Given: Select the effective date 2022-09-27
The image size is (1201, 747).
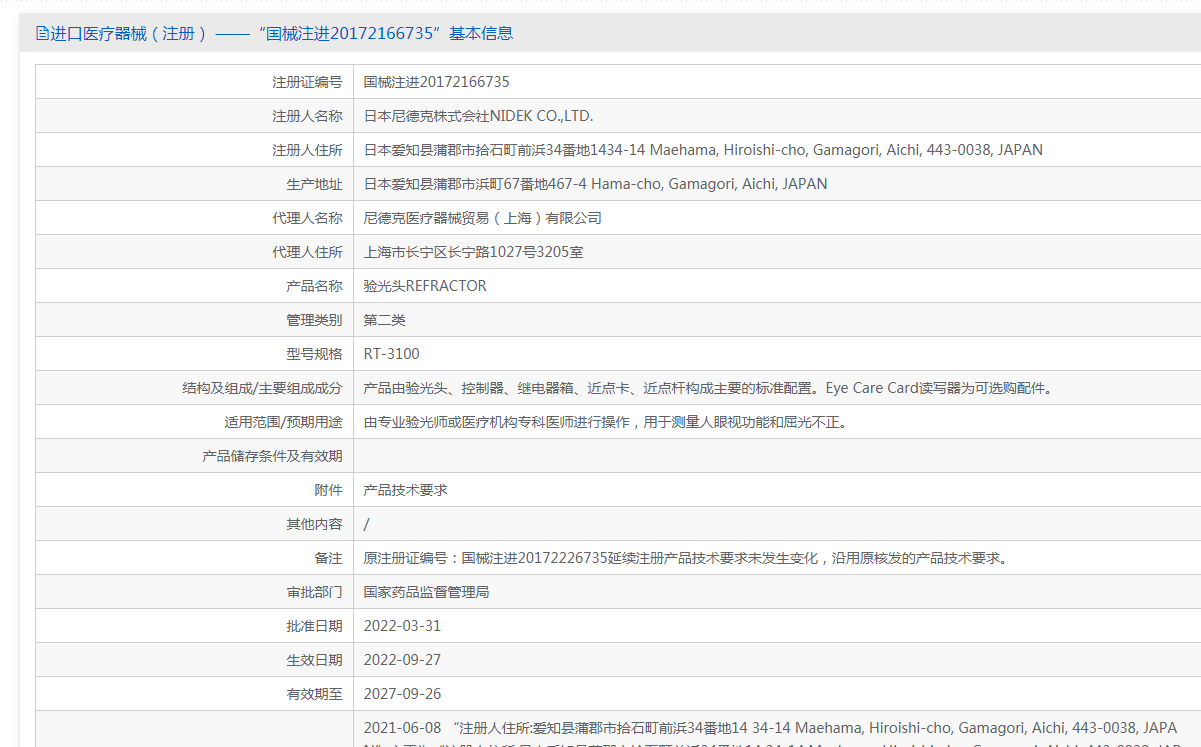Looking at the screenshot, I should 402,660.
